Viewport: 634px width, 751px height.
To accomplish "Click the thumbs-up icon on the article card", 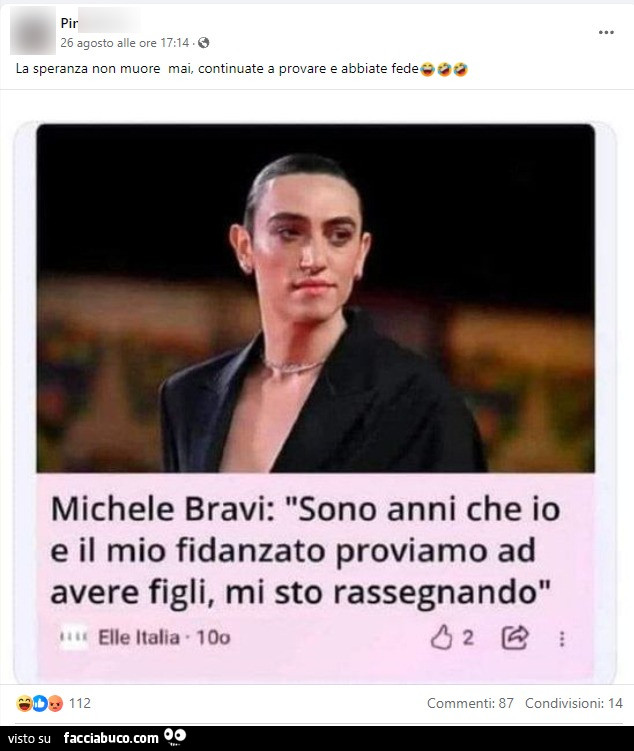I will pos(441,637).
